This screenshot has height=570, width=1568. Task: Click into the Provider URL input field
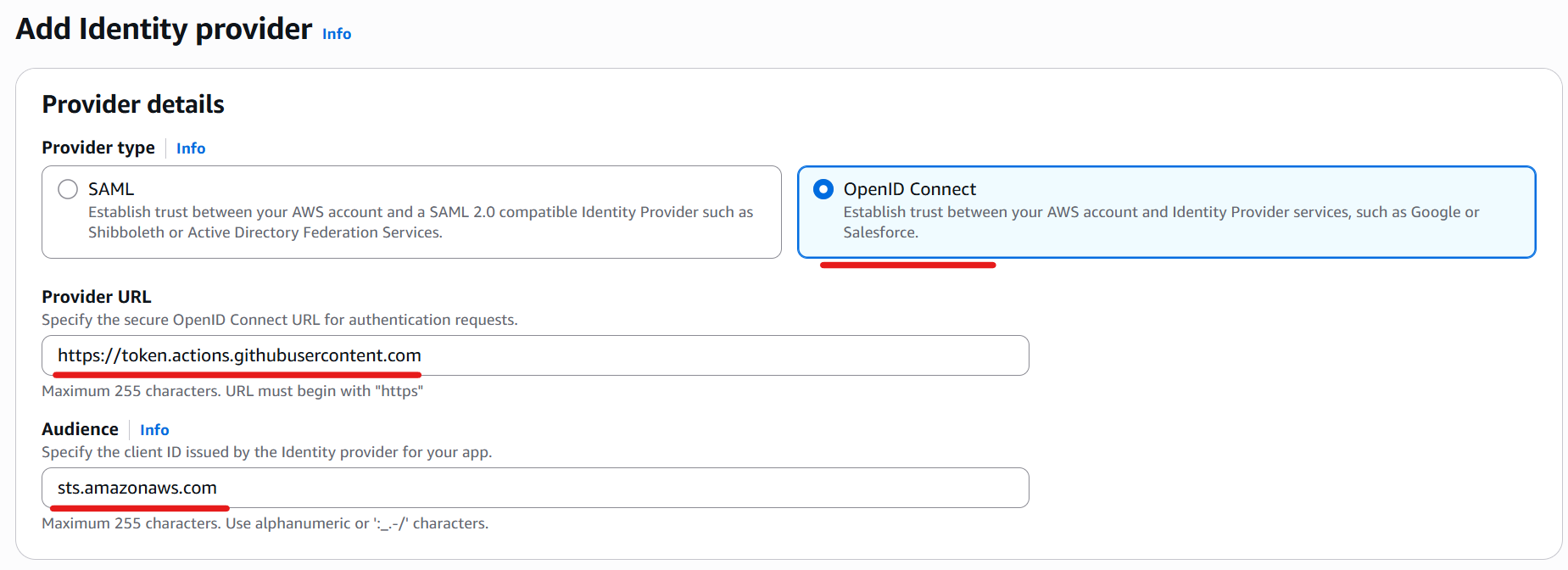[535, 355]
